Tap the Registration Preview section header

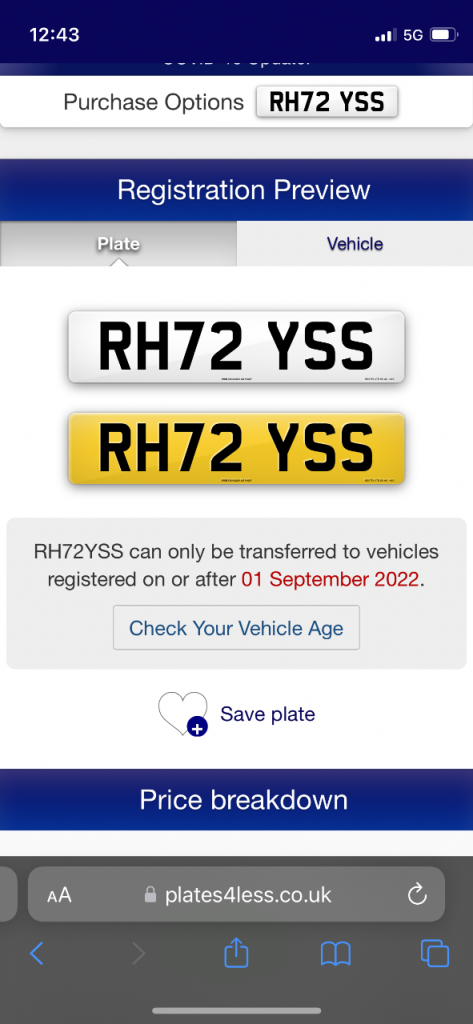[x=236, y=190]
